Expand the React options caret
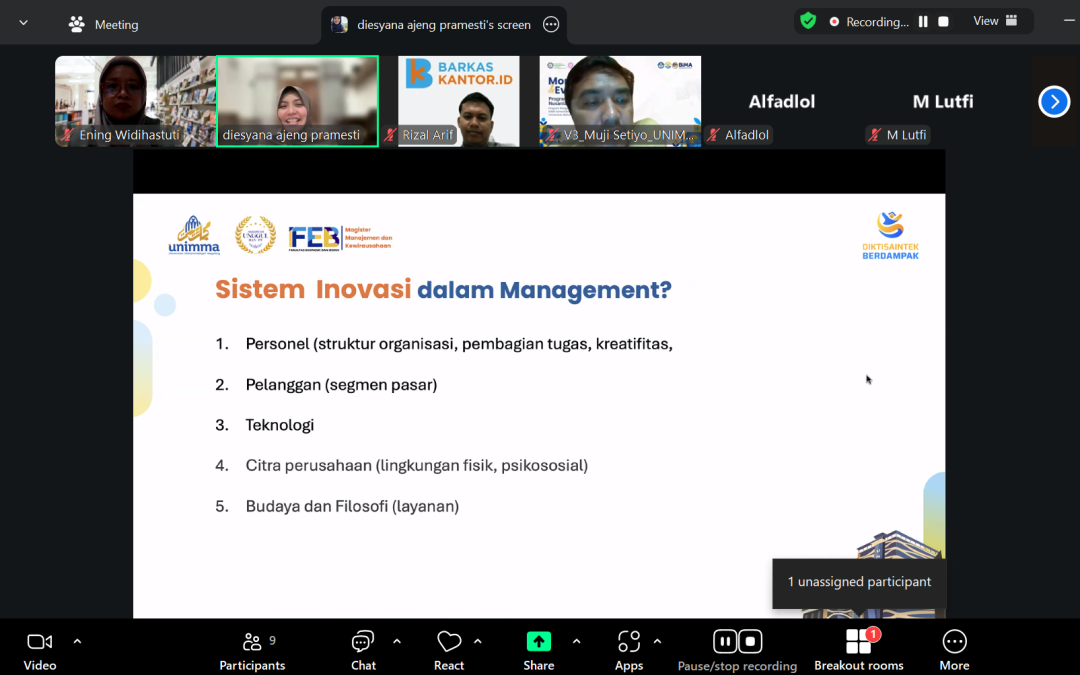 point(478,641)
